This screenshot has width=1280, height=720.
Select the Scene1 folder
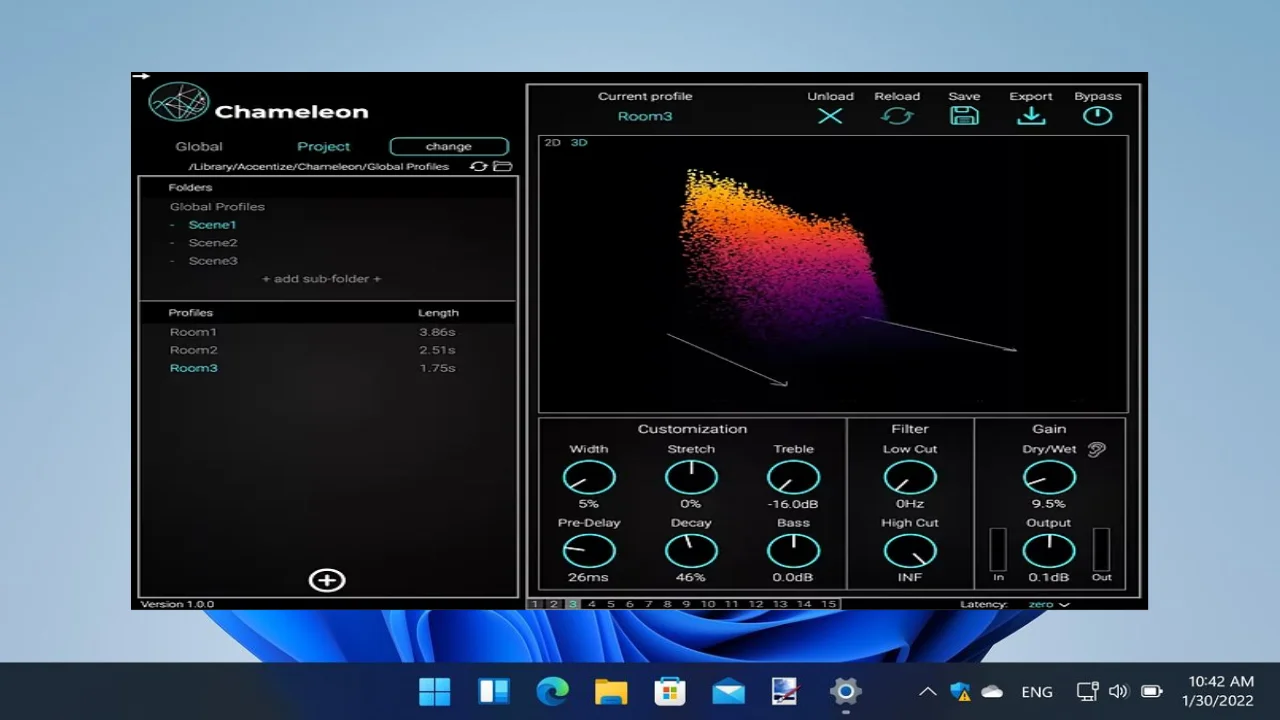coord(213,225)
